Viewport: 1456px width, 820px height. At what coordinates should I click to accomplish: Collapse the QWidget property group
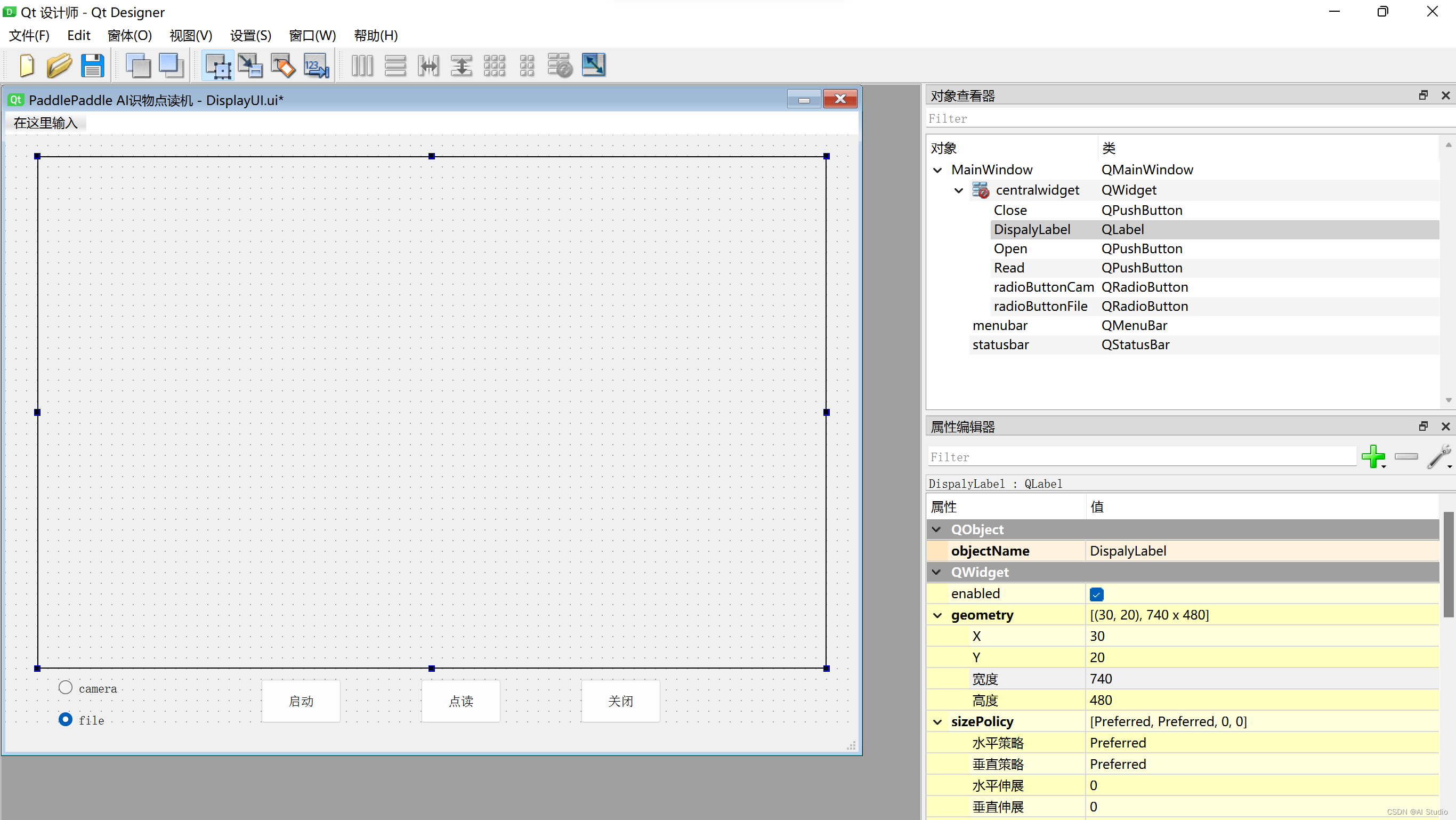[x=936, y=572]
